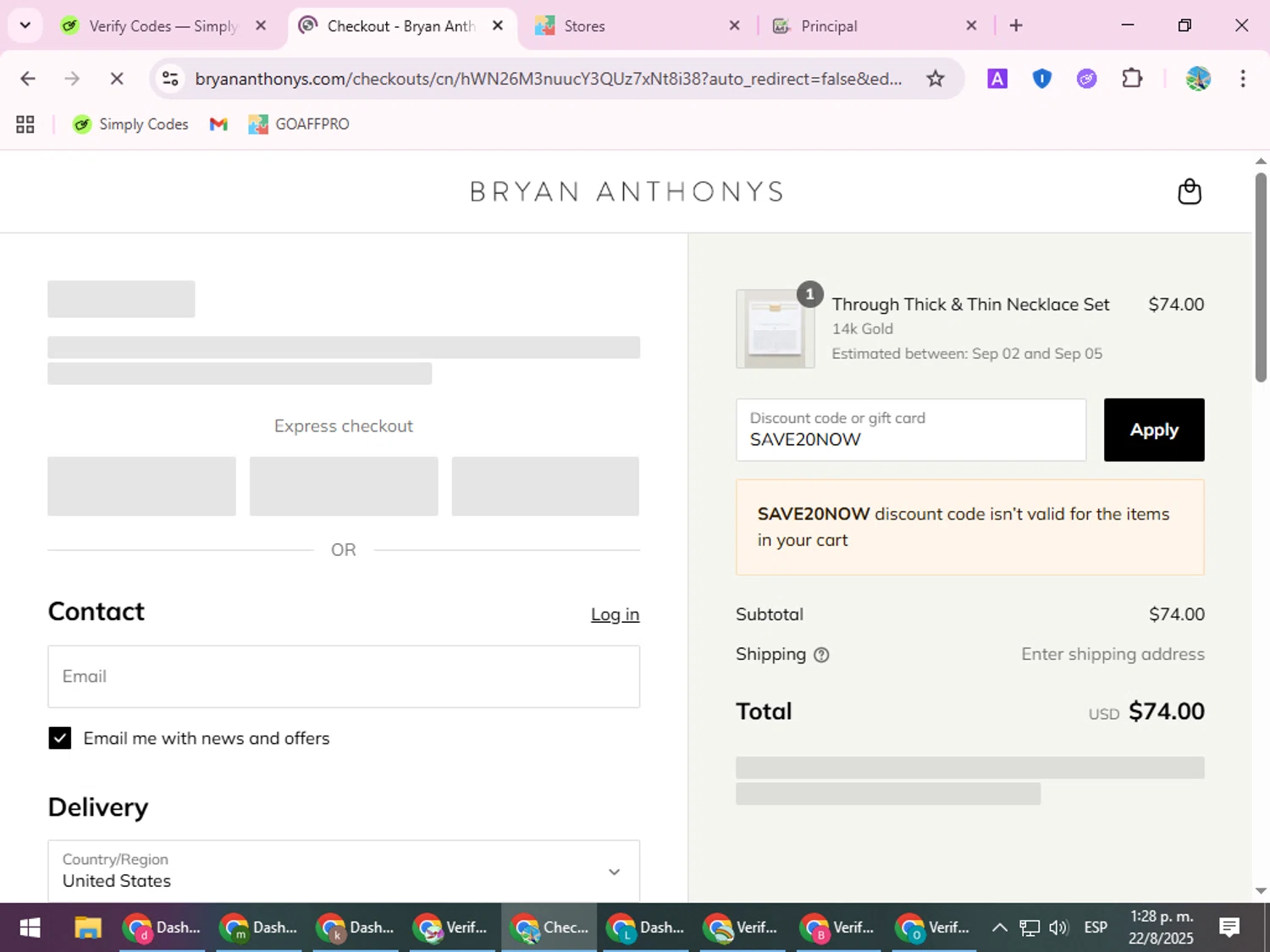This screenshot has height=952, width=1270.
Task: Click the ESP language indicator
Action: tap(1096, 927)
